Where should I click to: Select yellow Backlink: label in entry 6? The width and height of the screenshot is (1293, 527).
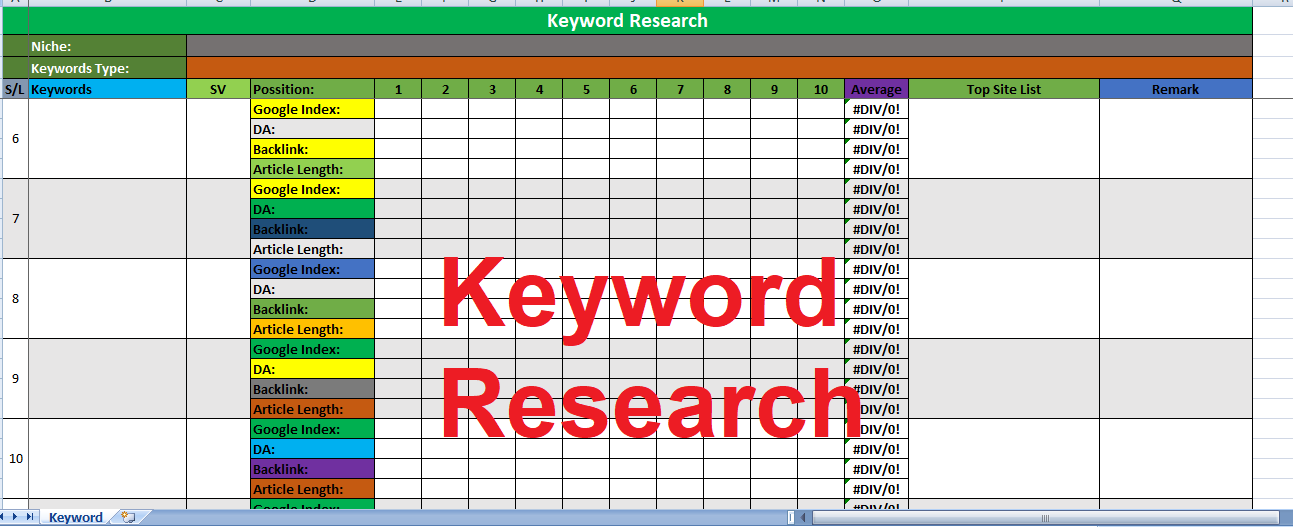click(x=312, y=149)
